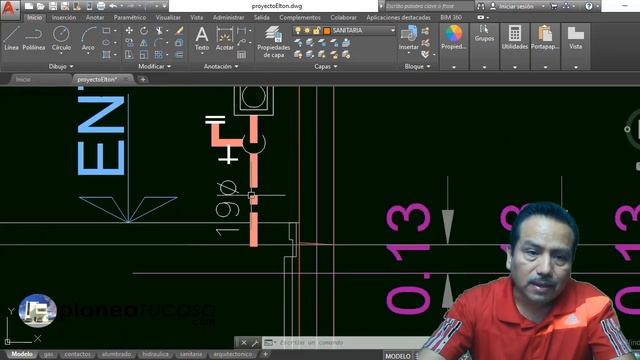Screen dimensions: 640x360
Task: Select the Círculo drawing tool
Action: 61,38
